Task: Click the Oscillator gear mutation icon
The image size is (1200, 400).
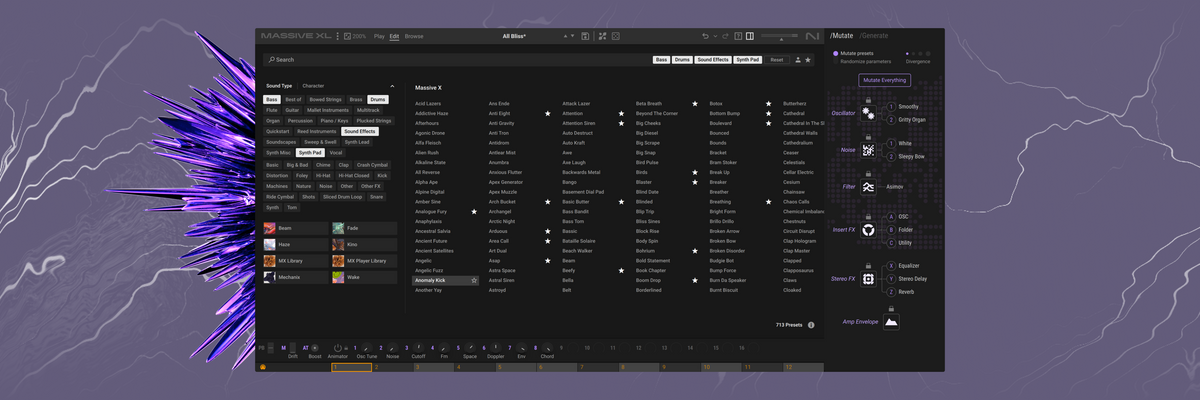Action: 868,114
